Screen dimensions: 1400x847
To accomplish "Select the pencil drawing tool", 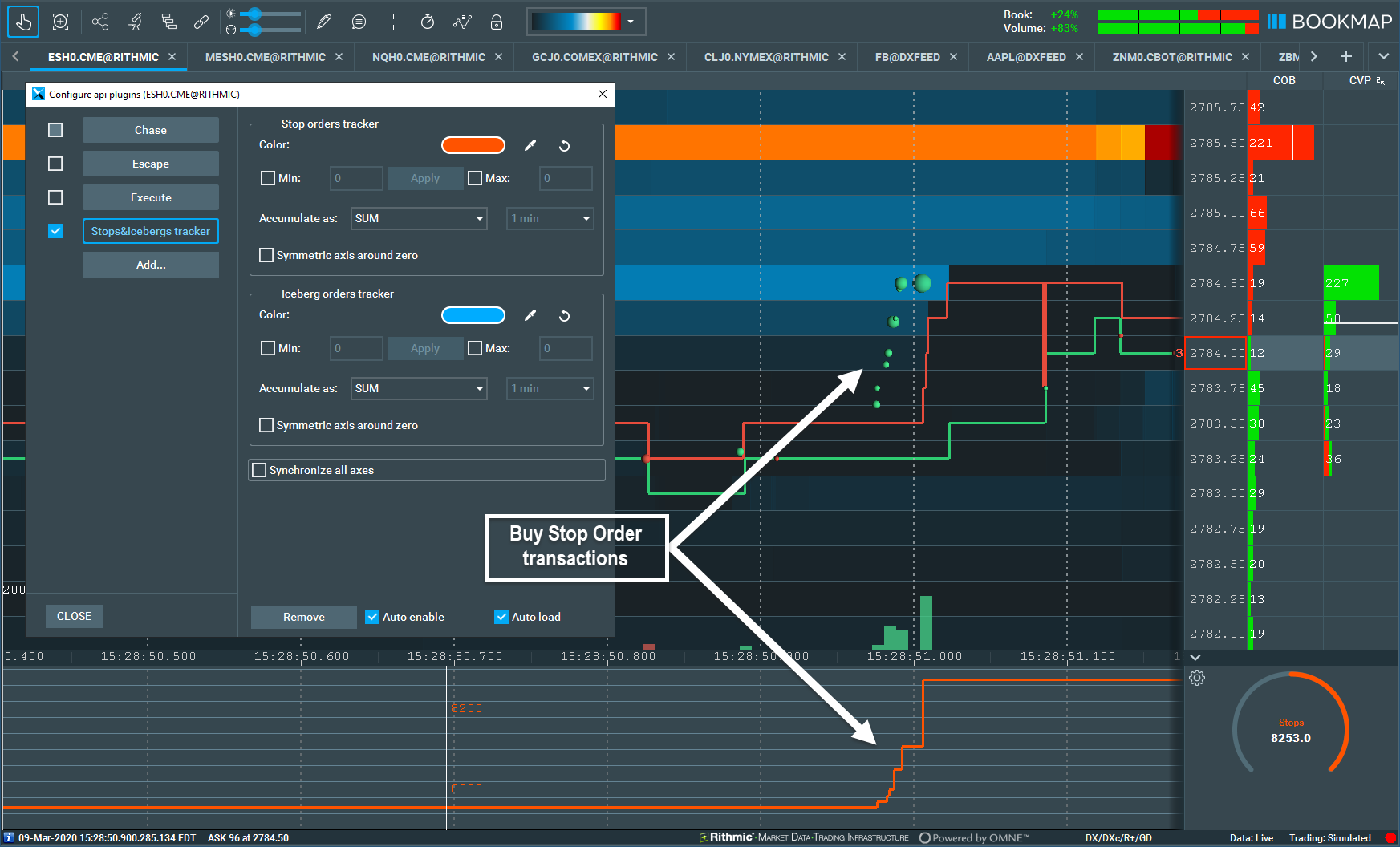I will [324, 22].
